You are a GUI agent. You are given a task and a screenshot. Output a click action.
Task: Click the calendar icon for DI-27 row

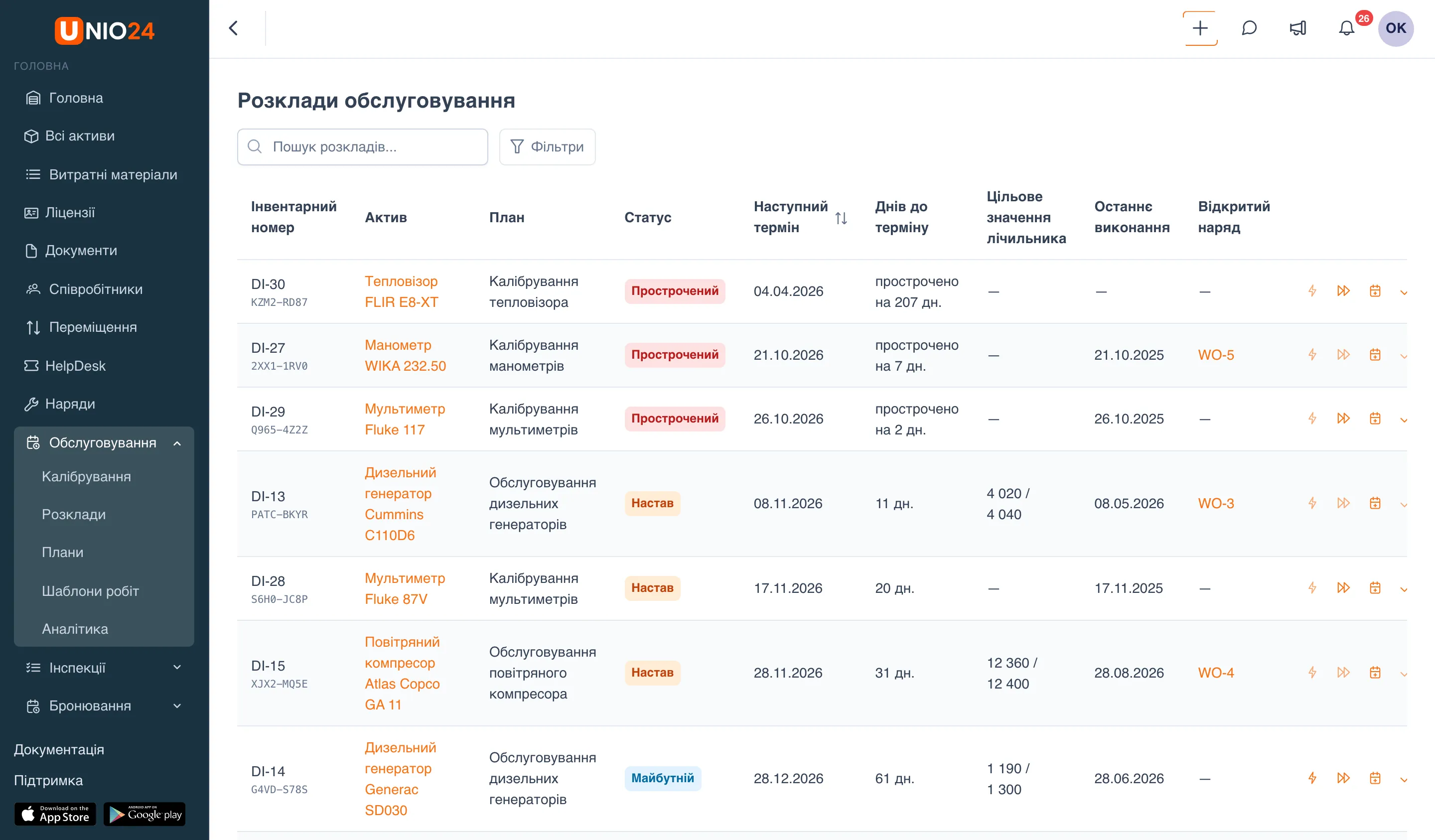pyautogui.click(x=1375, y=355)
